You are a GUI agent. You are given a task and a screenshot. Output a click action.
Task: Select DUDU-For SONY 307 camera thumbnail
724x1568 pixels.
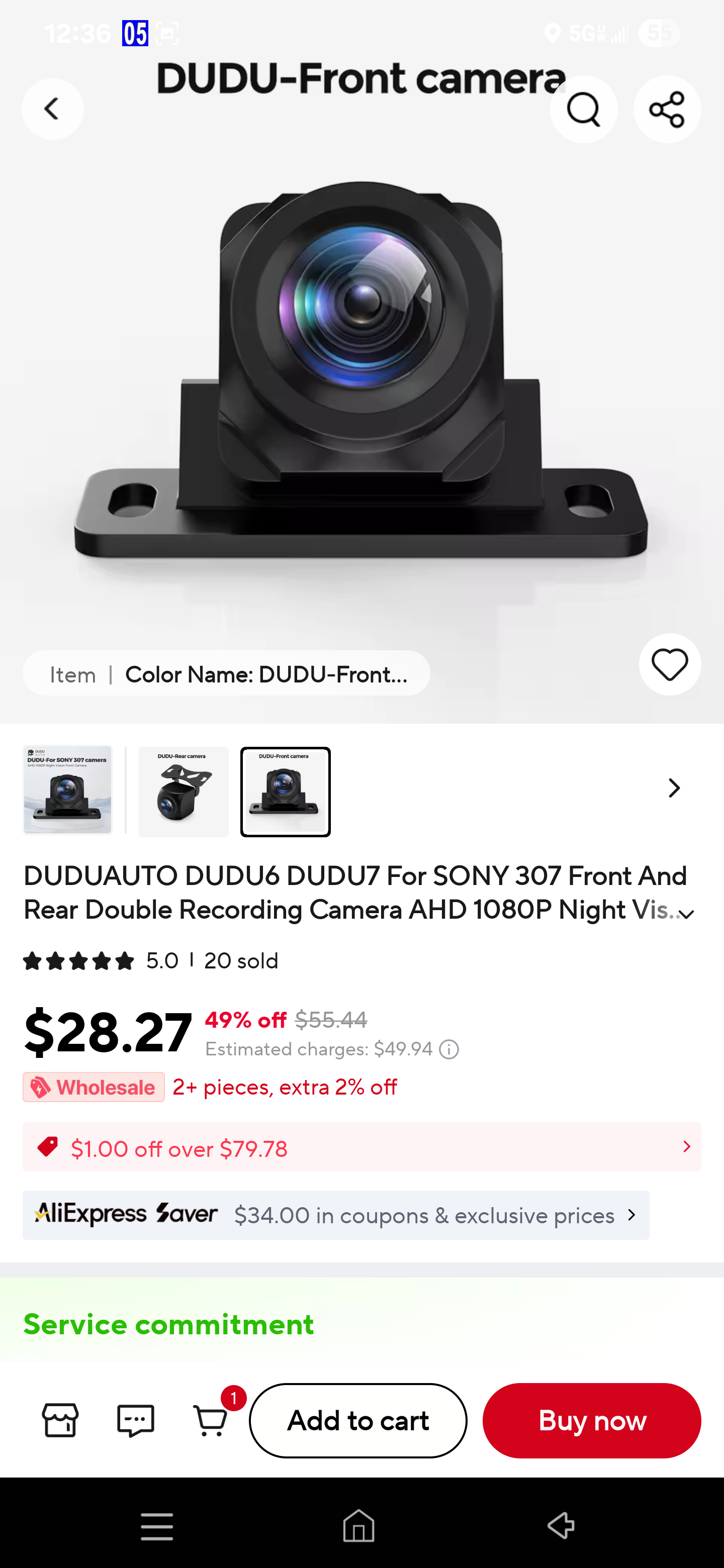[67, 790]
